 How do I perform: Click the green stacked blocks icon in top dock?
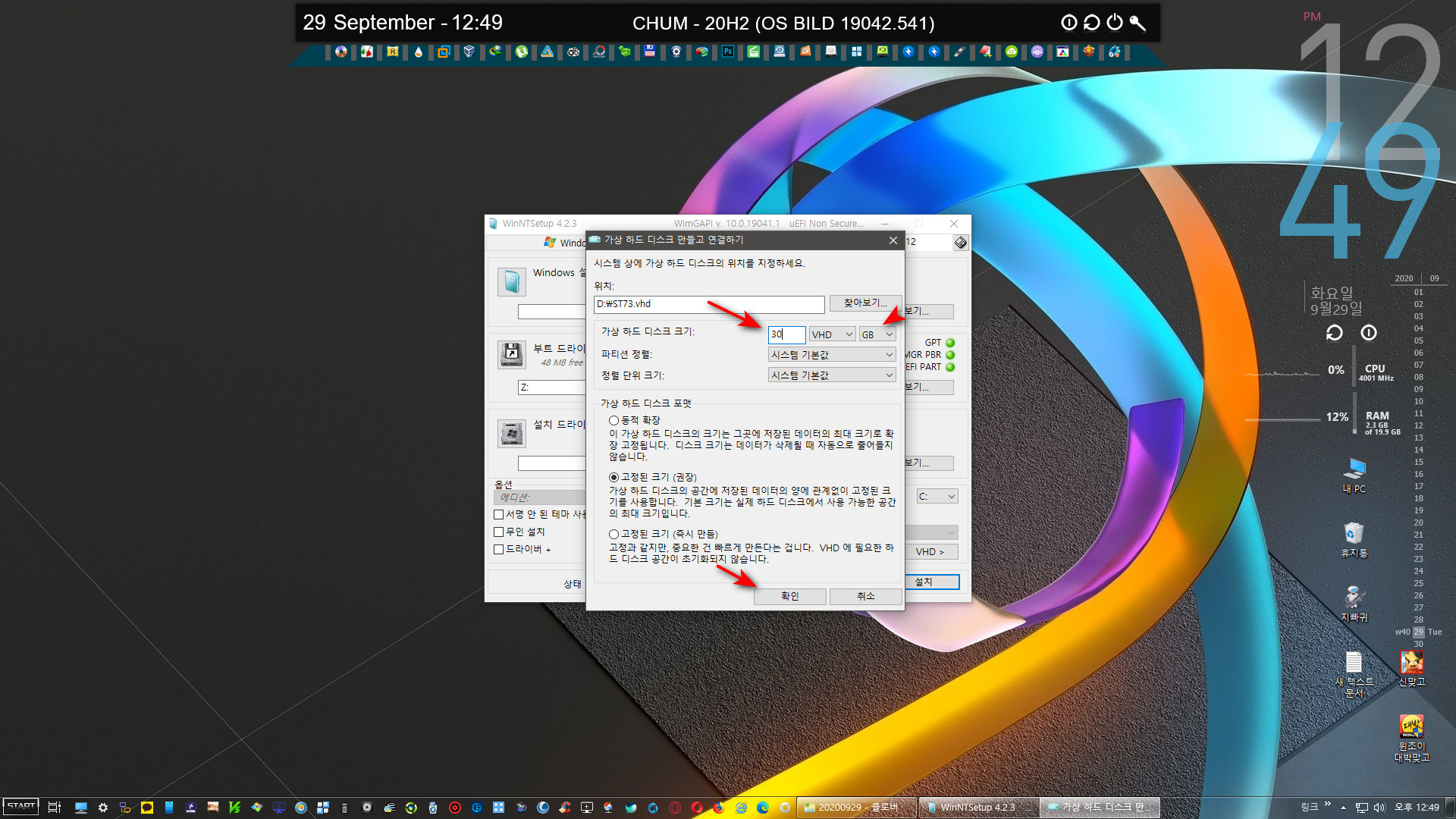pos(625,52)
